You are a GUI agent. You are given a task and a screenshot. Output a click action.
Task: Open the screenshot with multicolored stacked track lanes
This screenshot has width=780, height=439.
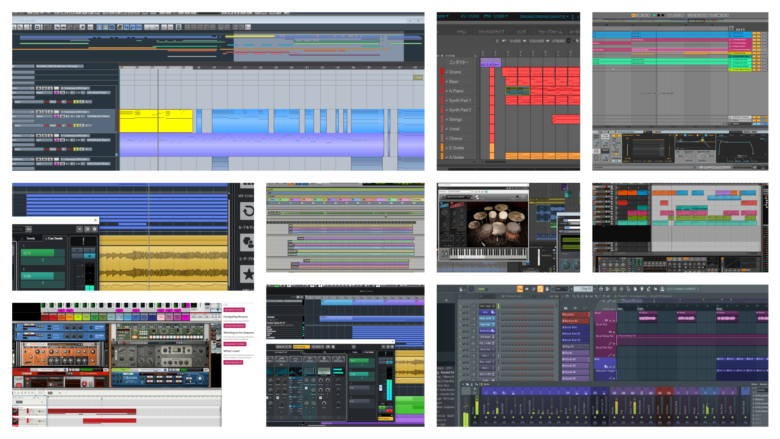pyautogui.click(x=345, y=228)
